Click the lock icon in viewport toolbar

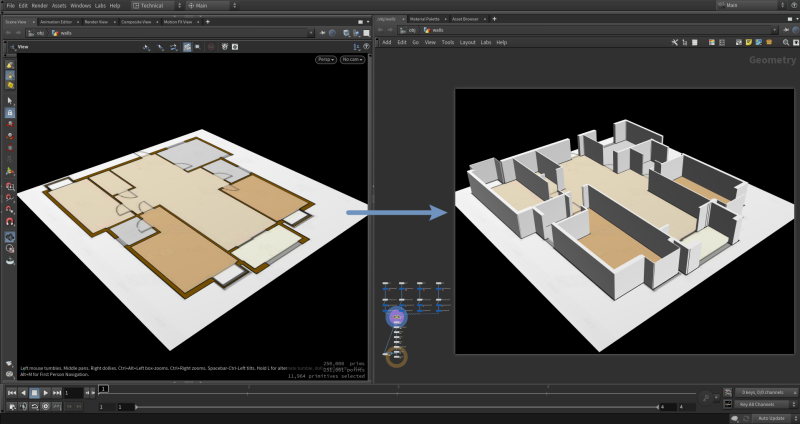(x=10, y=113)
